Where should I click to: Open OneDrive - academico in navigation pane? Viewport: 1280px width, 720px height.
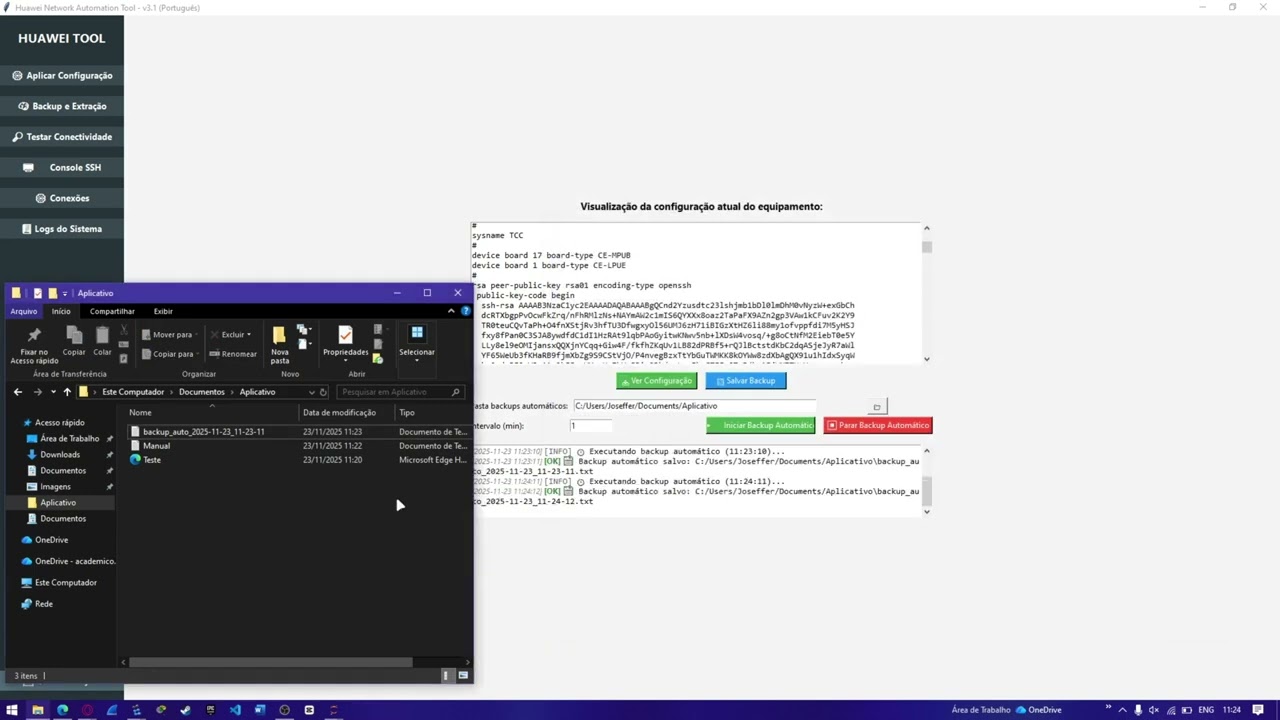pyautogui.click(x=75, y=561)
